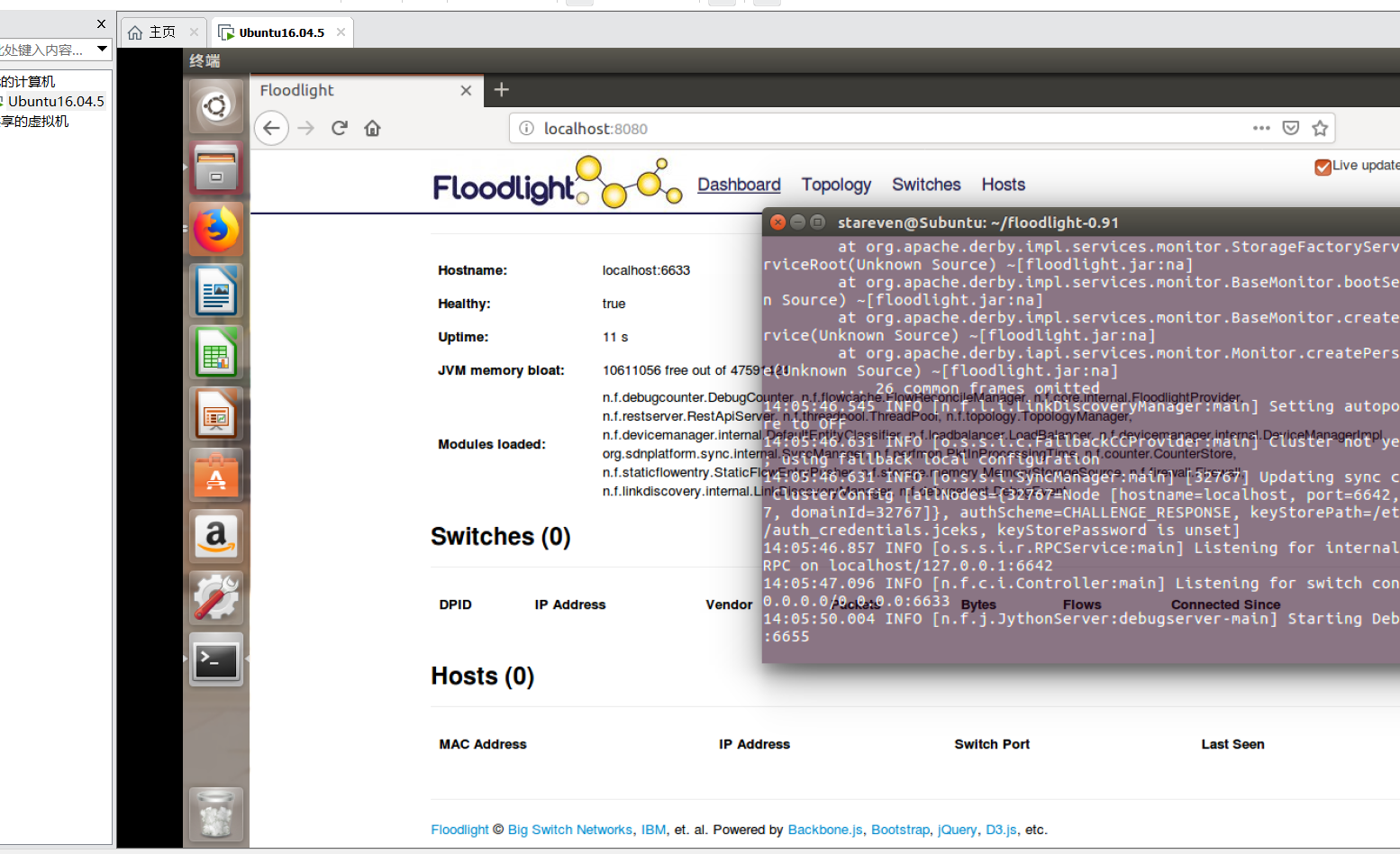Click the DPID column header
Image resolution: width=1400 pixels, height=854 pixels.
[x=455, y=604]
